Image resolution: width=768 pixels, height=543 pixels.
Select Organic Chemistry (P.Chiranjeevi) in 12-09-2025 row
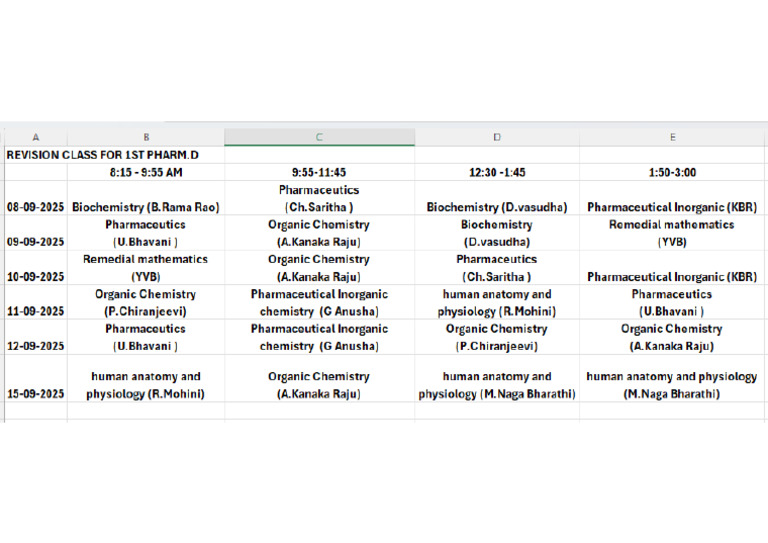pyautogui.click(x=497, y=337)
